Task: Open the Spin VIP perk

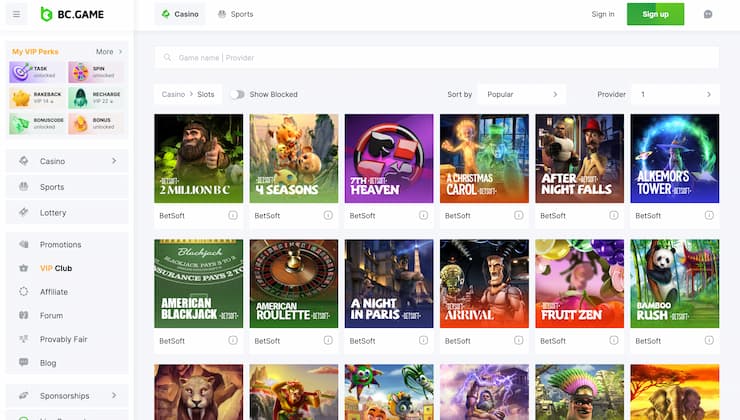Action: (96, 72)
